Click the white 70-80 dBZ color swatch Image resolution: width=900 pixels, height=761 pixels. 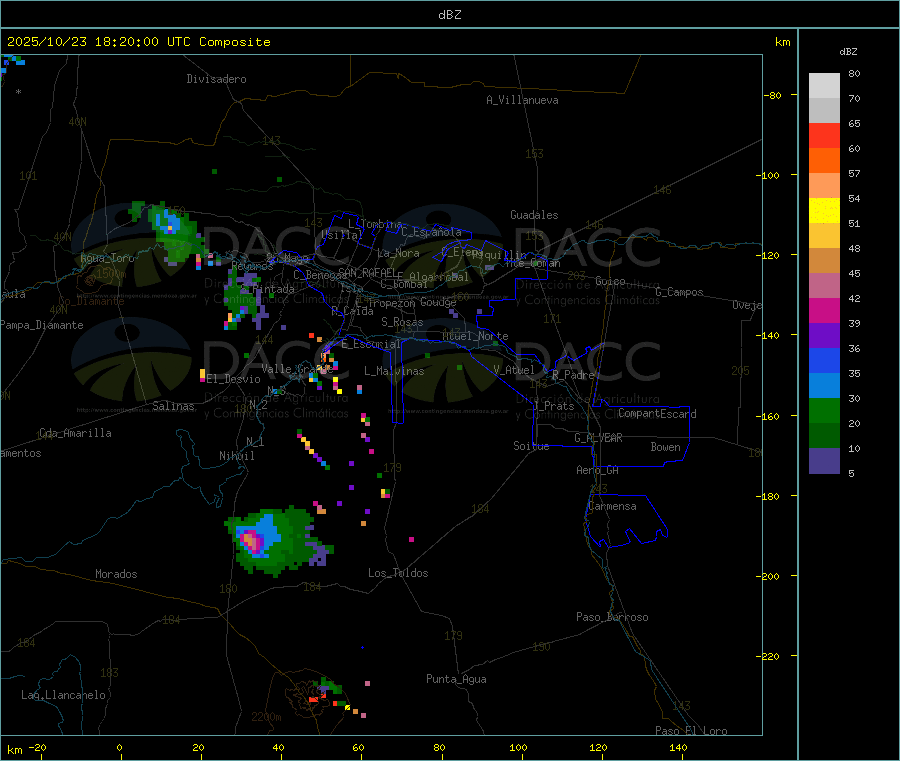[x=824, y=86]
